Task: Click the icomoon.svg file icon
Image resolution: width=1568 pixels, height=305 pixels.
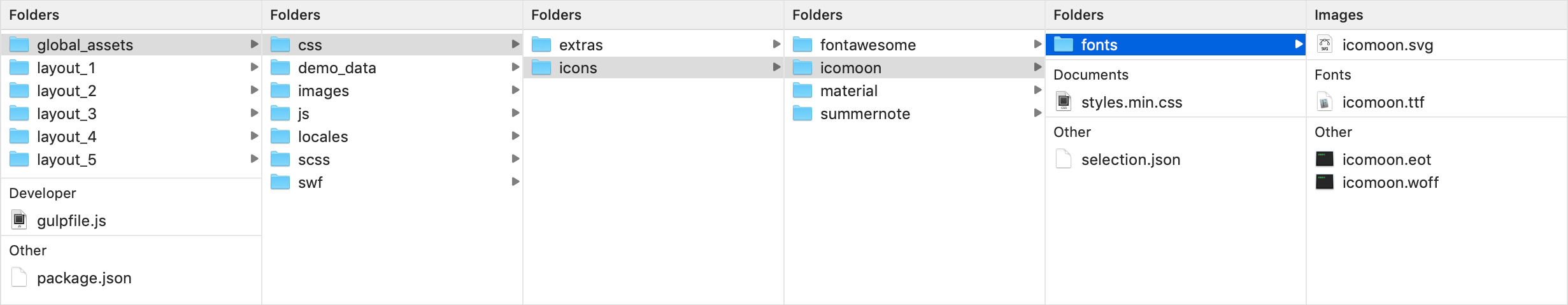Action: click(1325, 45)
